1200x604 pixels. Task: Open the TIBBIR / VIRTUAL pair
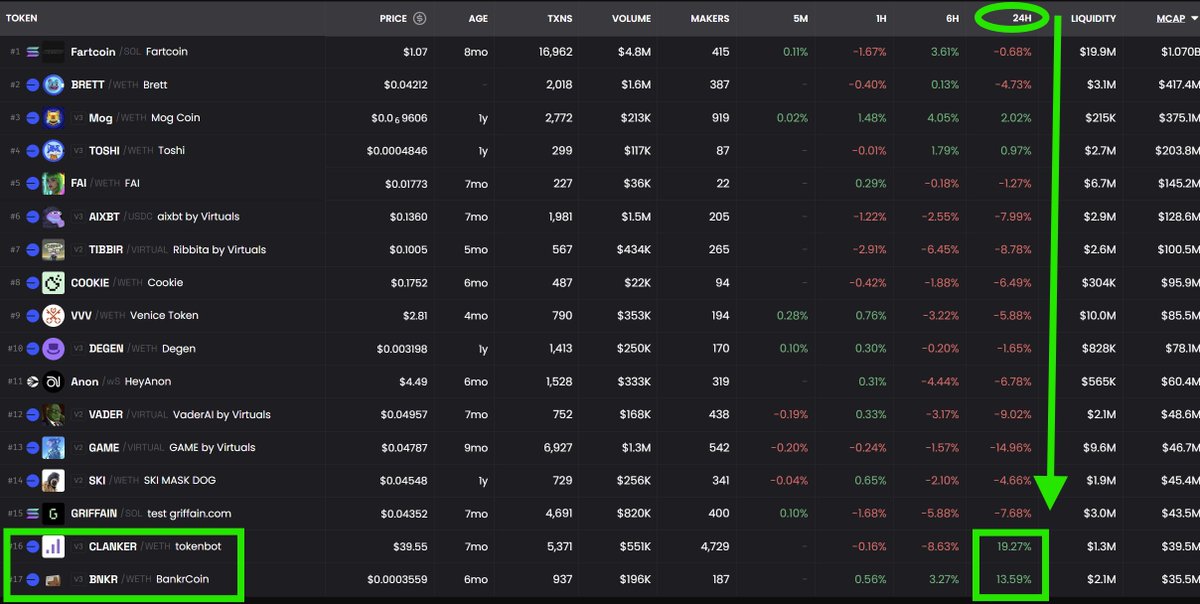tap(600, 250)
